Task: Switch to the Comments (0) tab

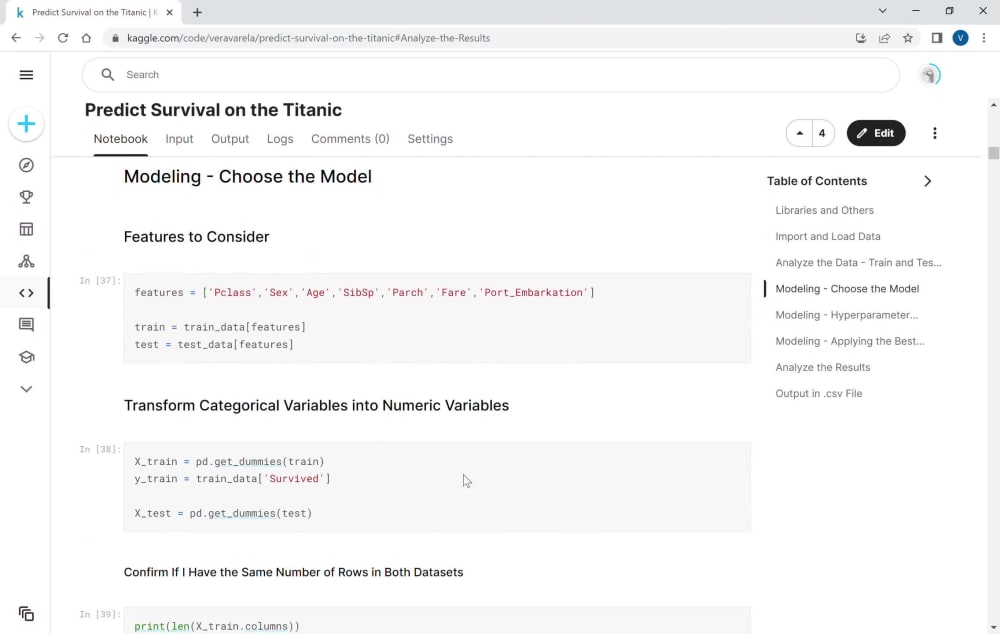Action: pos(350,139)
